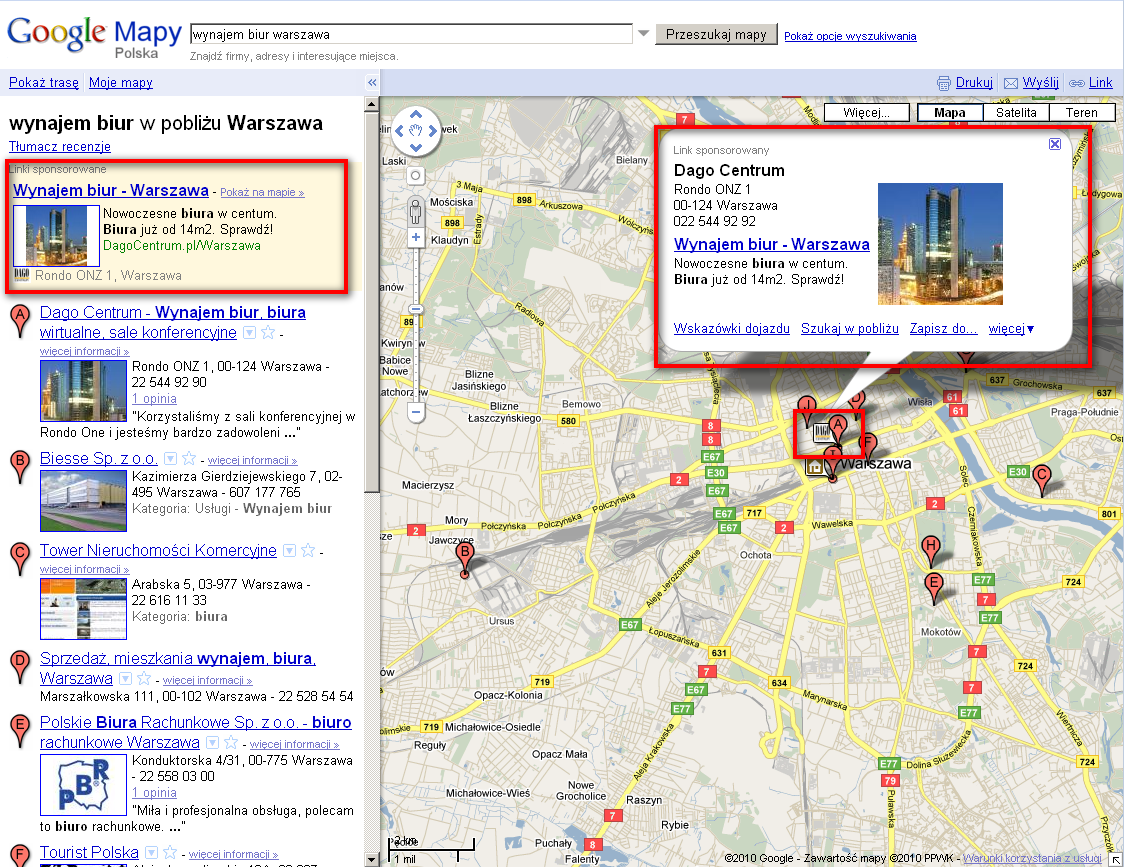Open dropdown arrow next to Sprzedaż mieszkania Warszawa
1124x867 pixels.
pyautogui.click(x=125, y=678)
